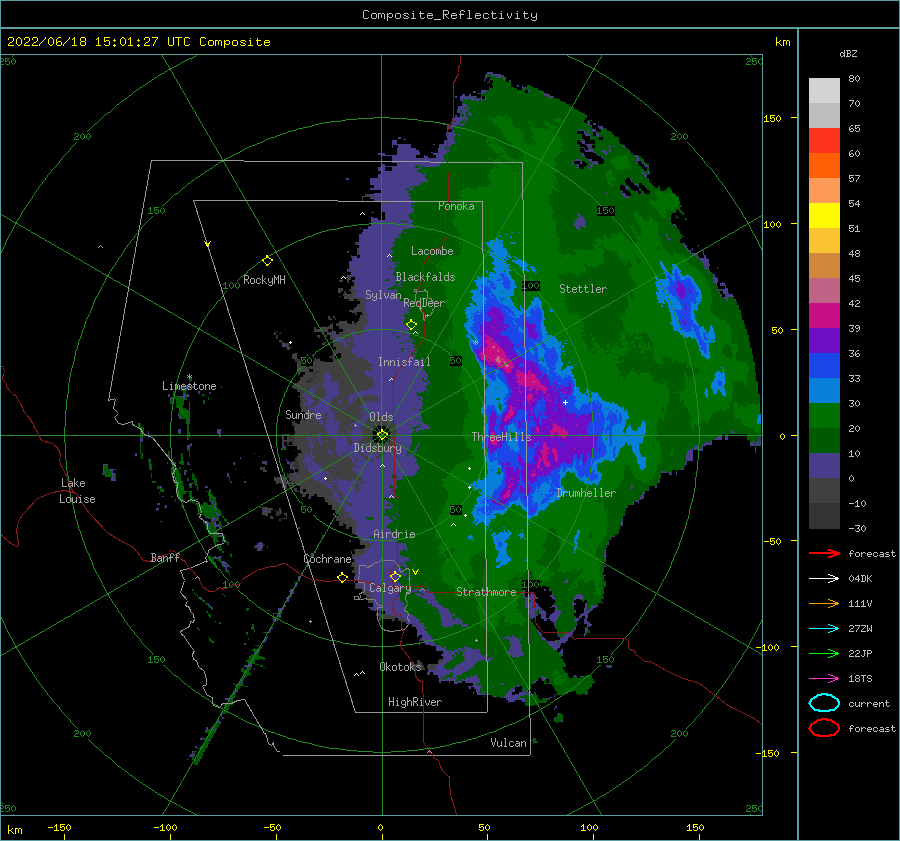Click the Vulcan town label
This screenshot has width=900, height=841.
508,743
